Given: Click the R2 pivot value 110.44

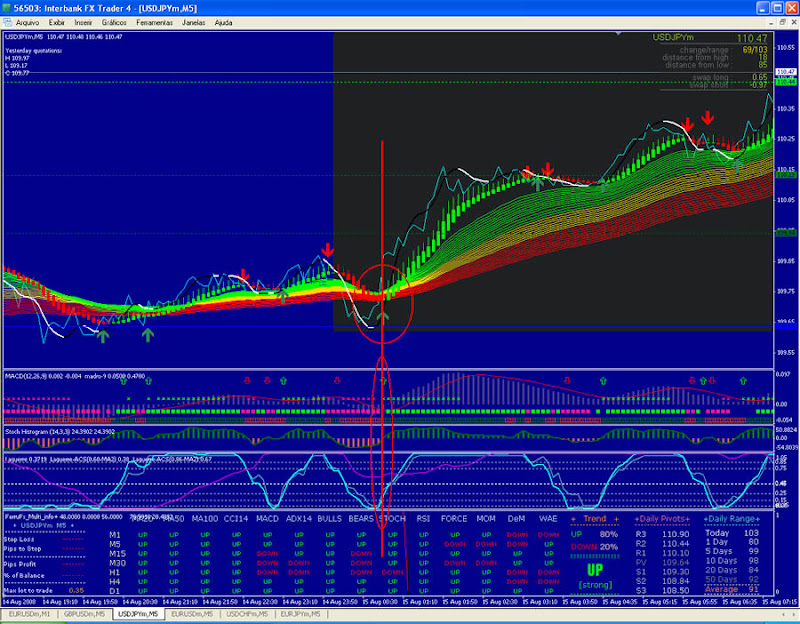Looking at the screenshot, I should (676, 544).
